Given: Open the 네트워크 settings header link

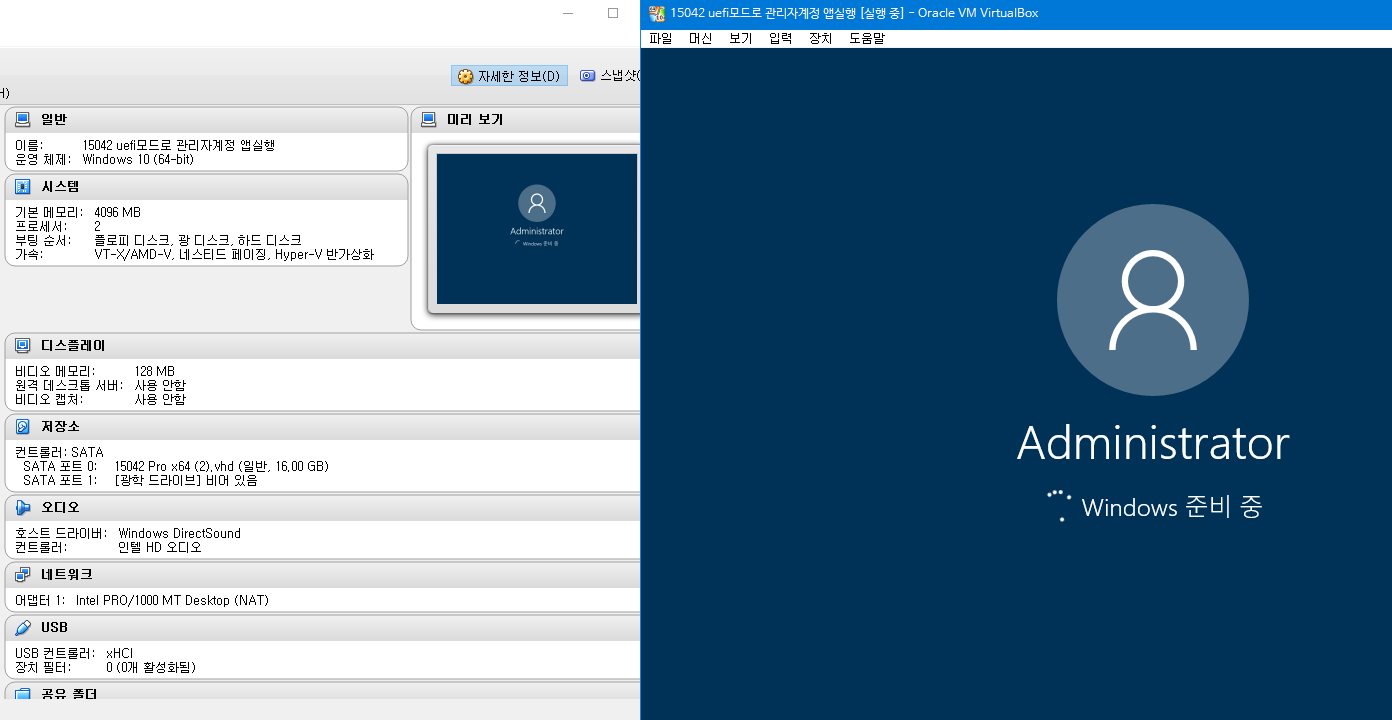Looking at the screenshot, I should point(66,574).
